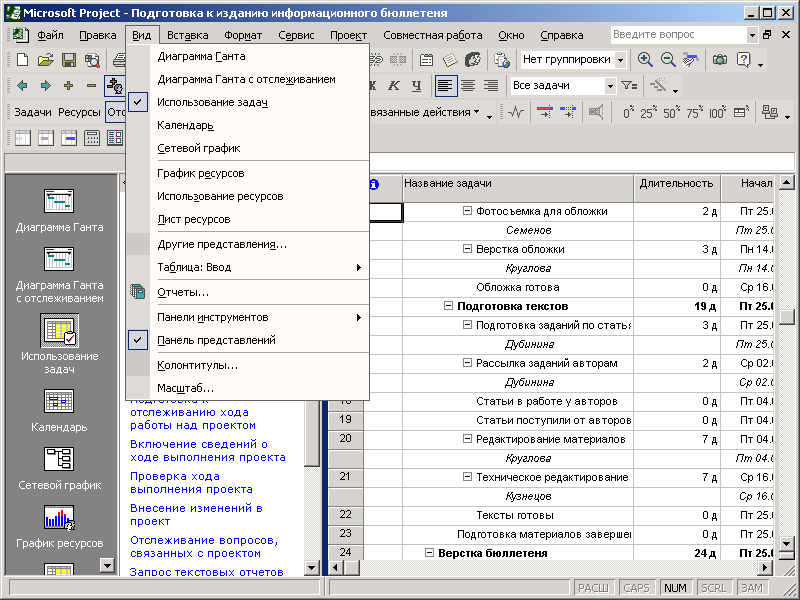
Task: Click table vertical scrollbar down arrow
Action: [x=787, y=544]
